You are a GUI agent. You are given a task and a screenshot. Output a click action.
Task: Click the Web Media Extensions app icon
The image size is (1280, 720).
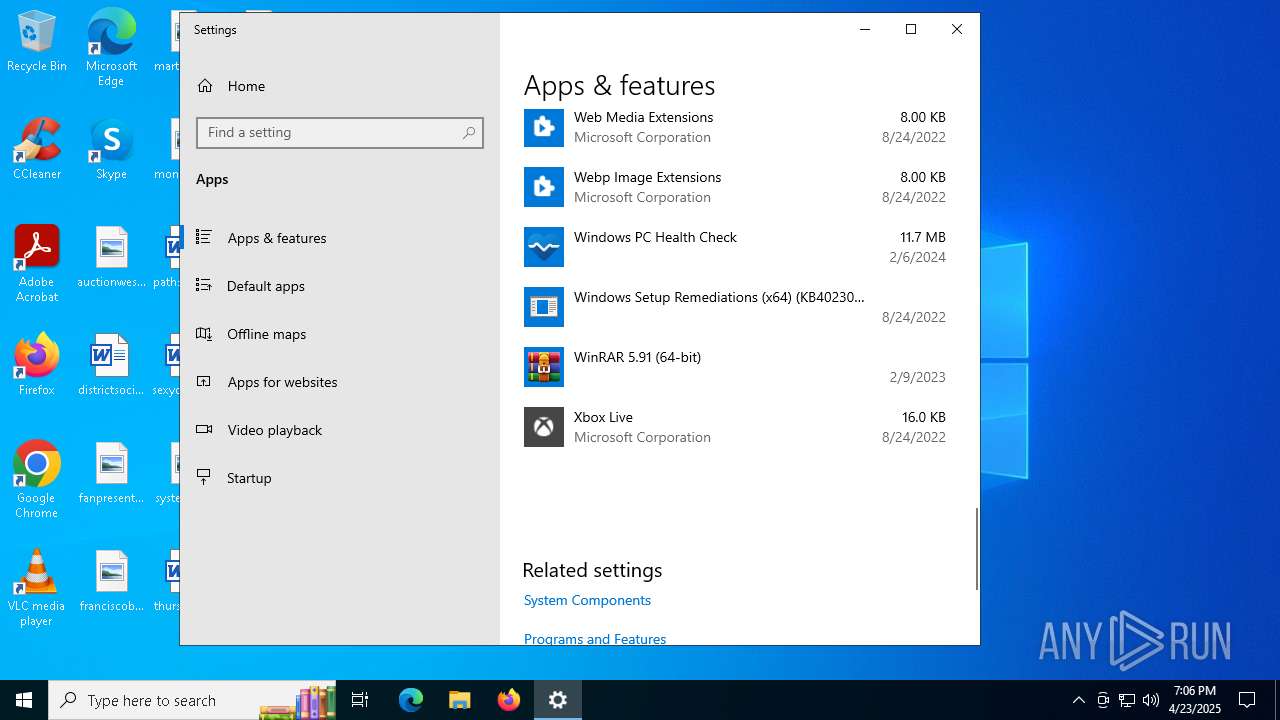(x=544, y=127)
